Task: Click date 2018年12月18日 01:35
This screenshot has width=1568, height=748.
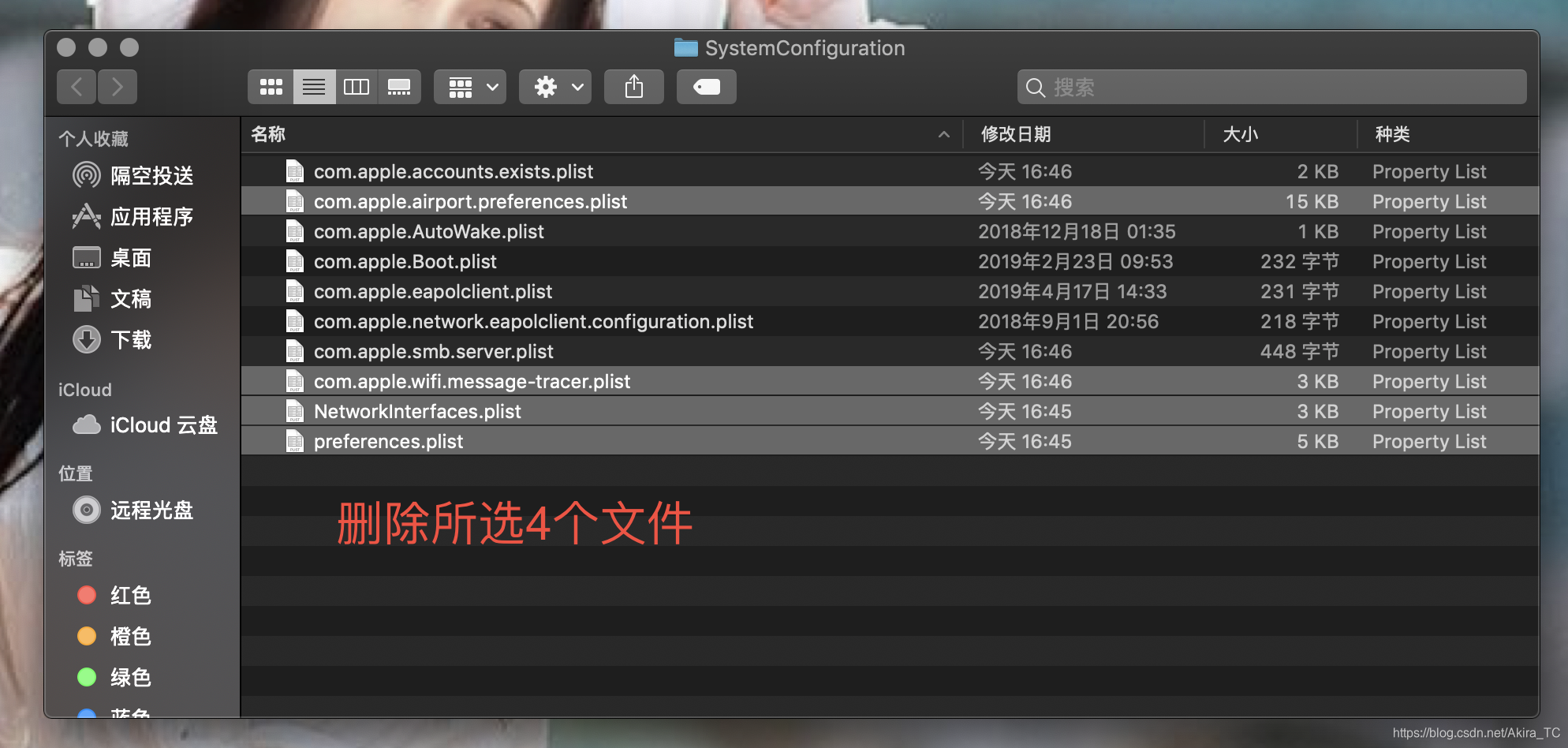Action: pos(1077,231)
